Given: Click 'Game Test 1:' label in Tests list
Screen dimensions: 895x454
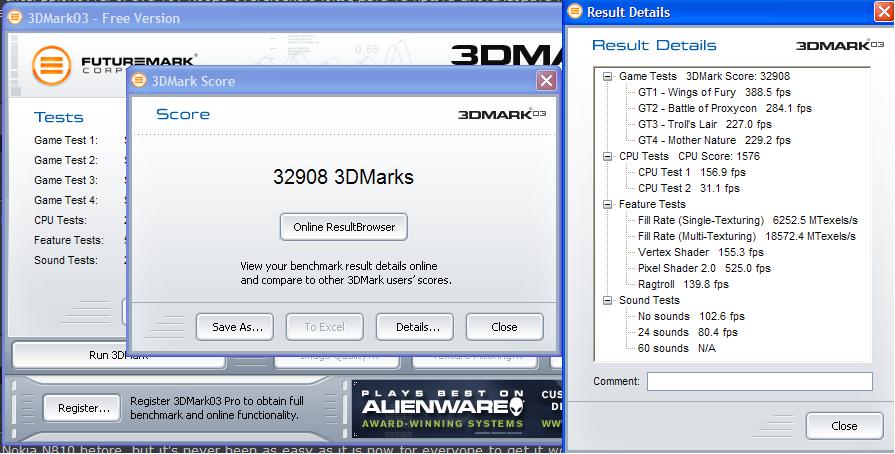Looking at the screenshot, I should point(66,140).
